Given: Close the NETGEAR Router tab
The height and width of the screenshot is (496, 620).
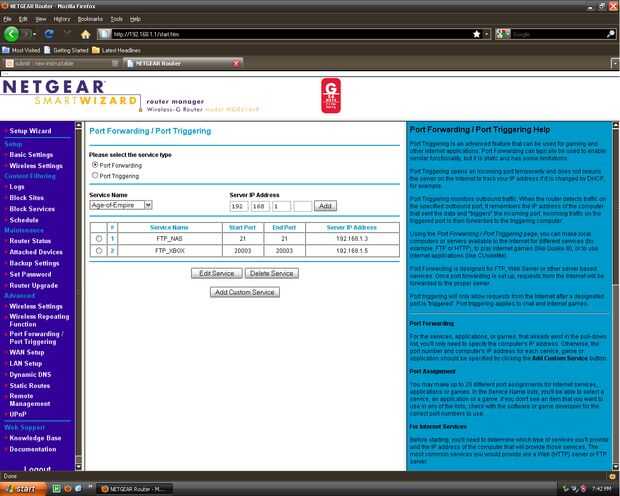Looking at the screenshot, I should point(236,63).
